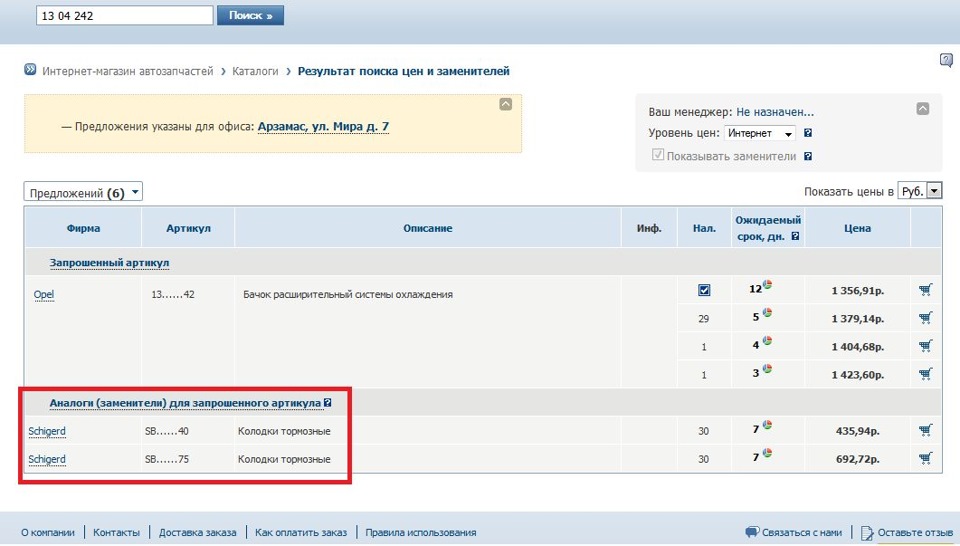Click the breadcrumb home arrow icon
Image resolution: width=960 pixels, height=546 pixels.
(30, 70)
